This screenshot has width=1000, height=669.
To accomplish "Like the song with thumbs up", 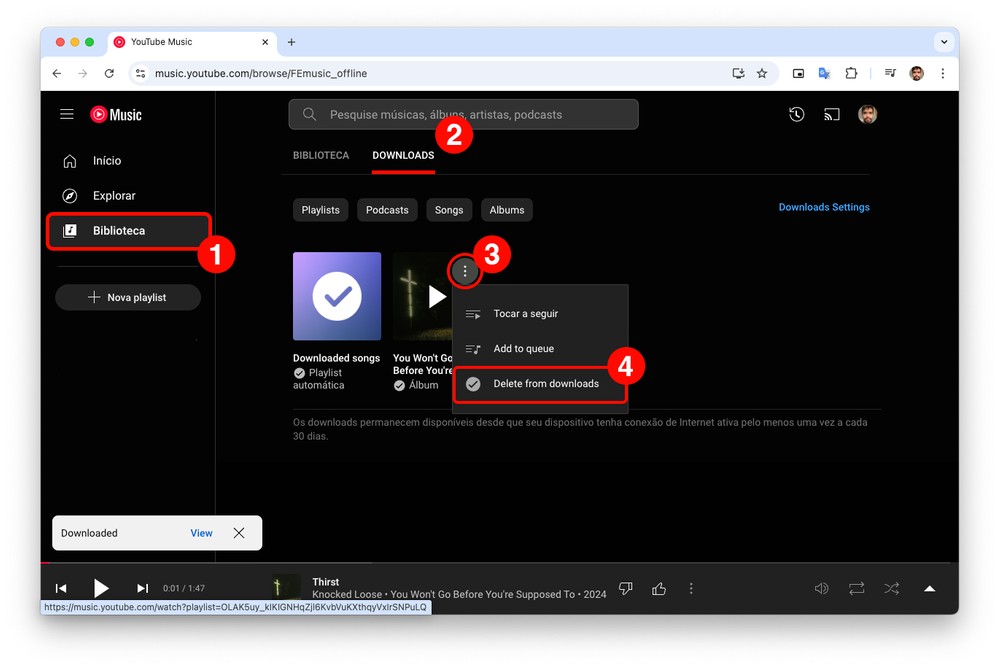I will click(659, 589).
